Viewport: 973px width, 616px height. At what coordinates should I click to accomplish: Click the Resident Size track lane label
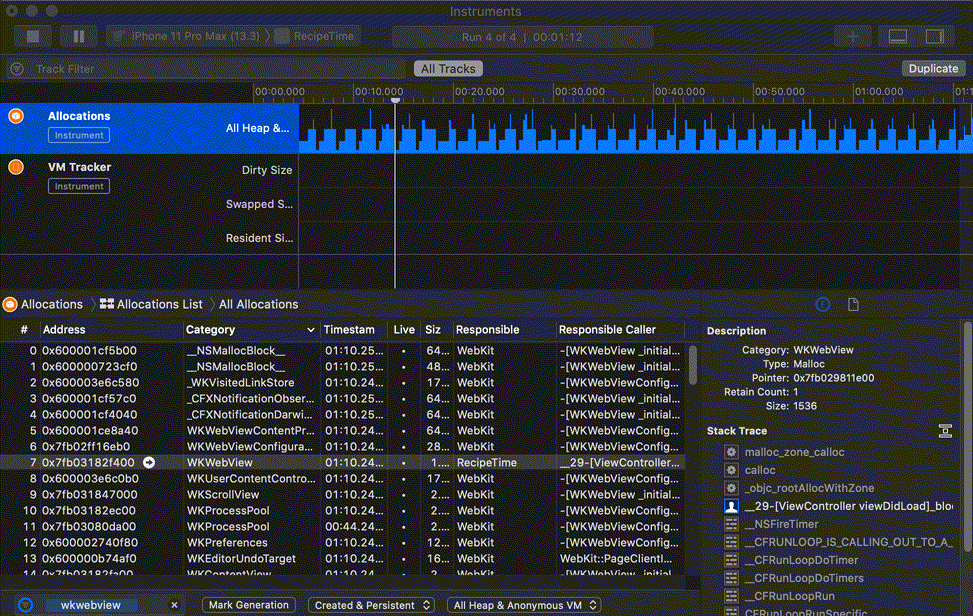tap(259, 238)
